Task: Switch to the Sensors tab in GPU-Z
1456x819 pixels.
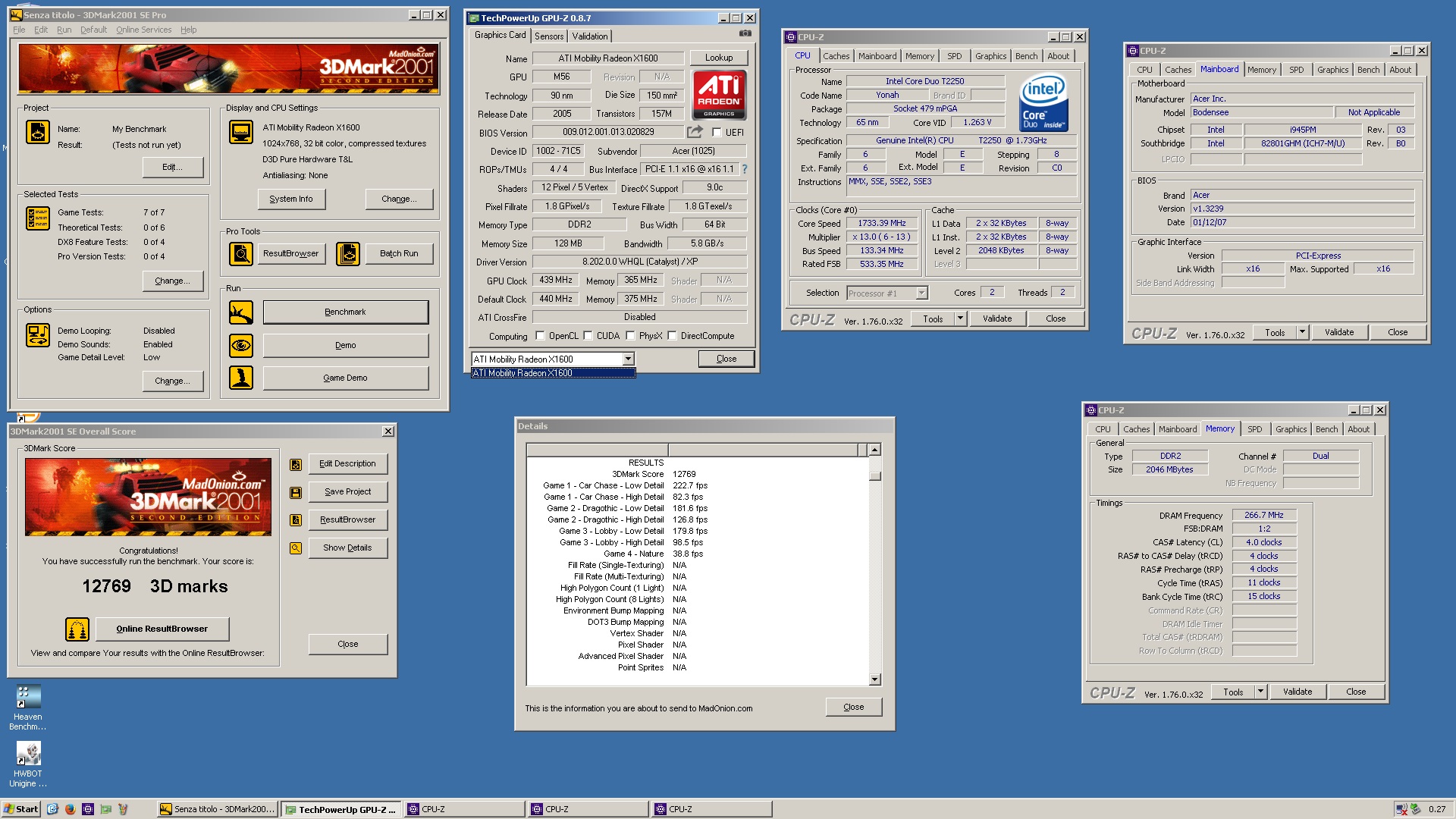Action: click(549, 36)
